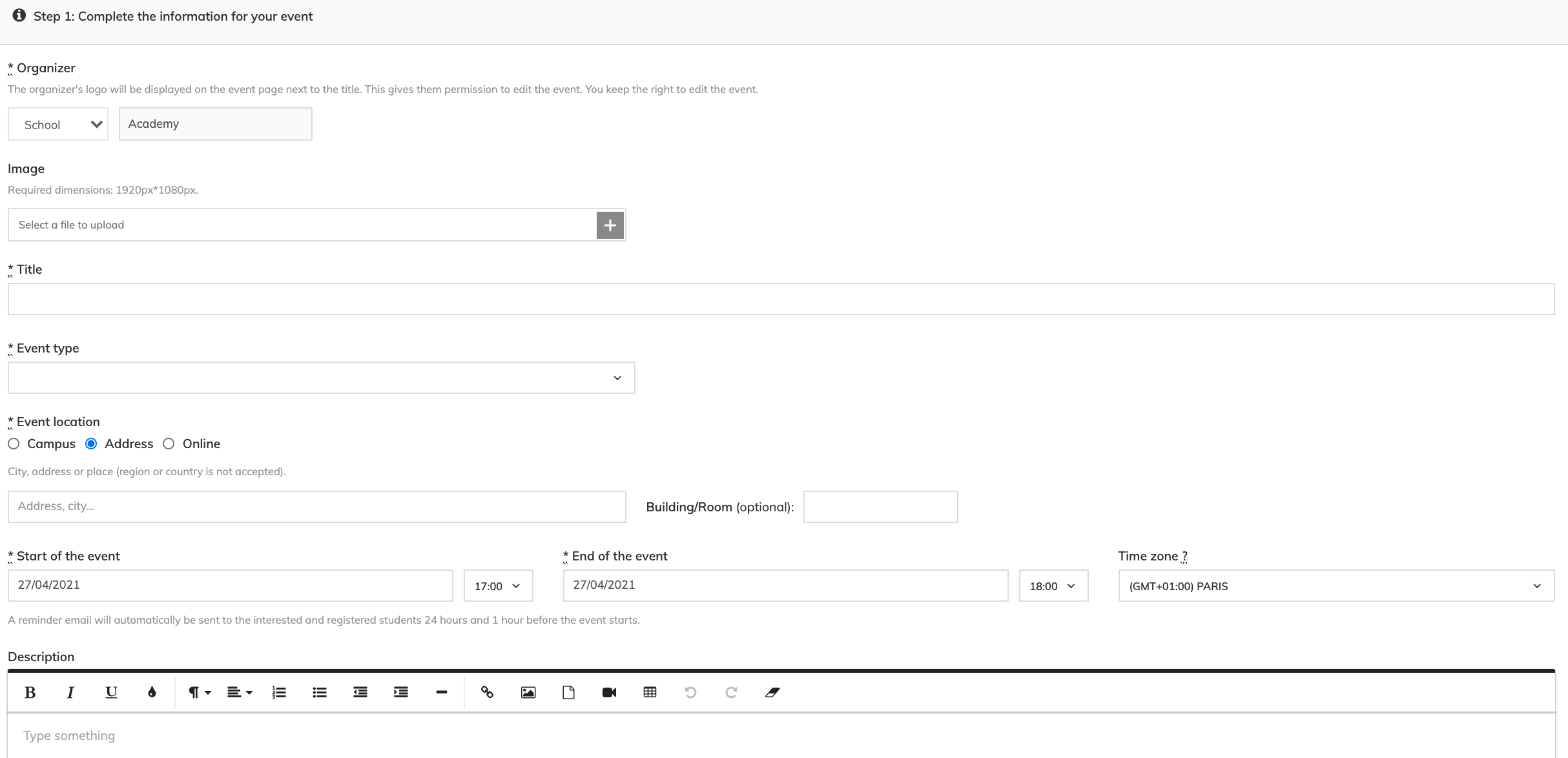The image size is (1568, 758).
Task: Select the Address location radio button
Action: point(91,444)
